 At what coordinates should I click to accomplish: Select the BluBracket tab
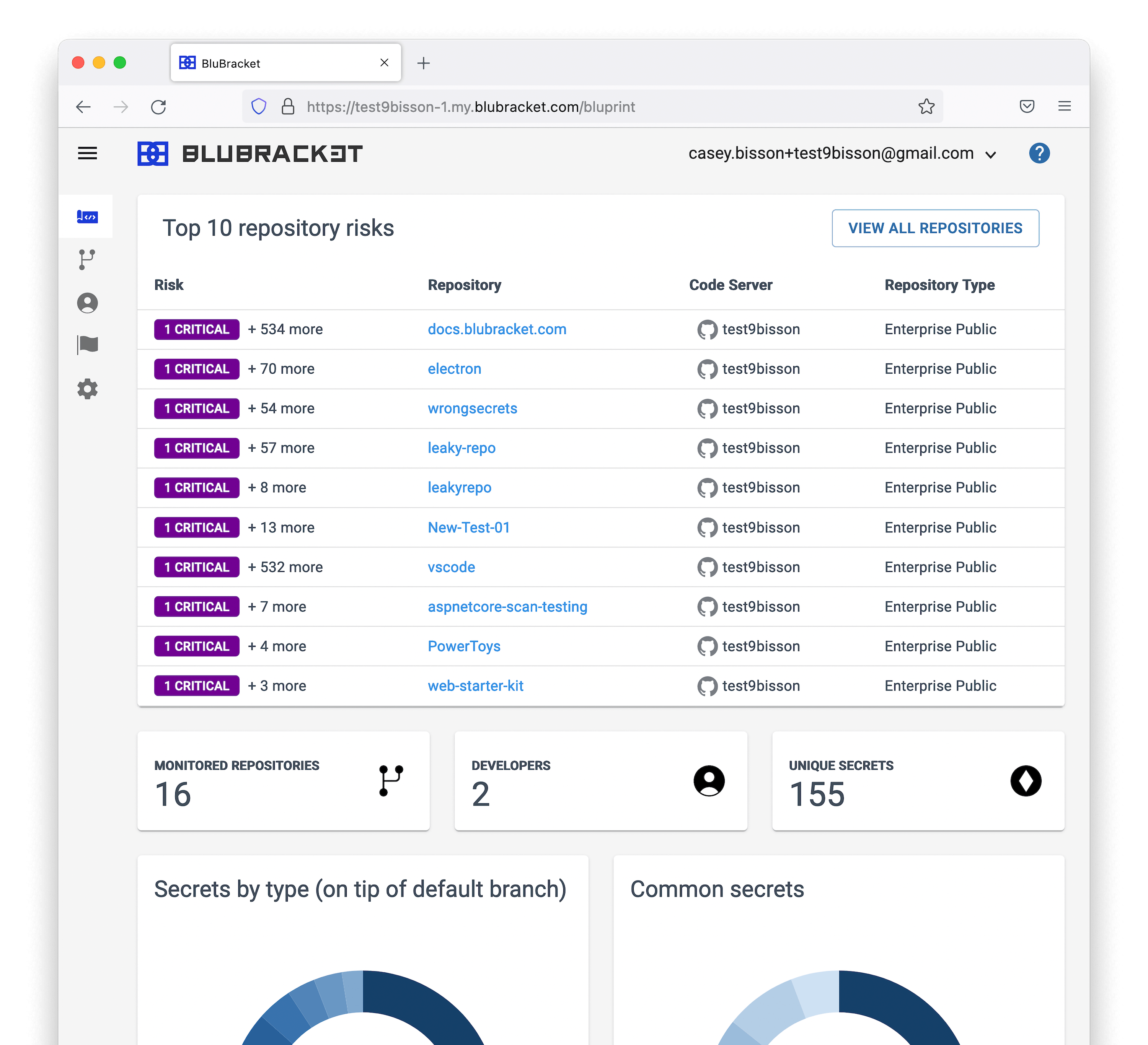[x=286, y=63]
